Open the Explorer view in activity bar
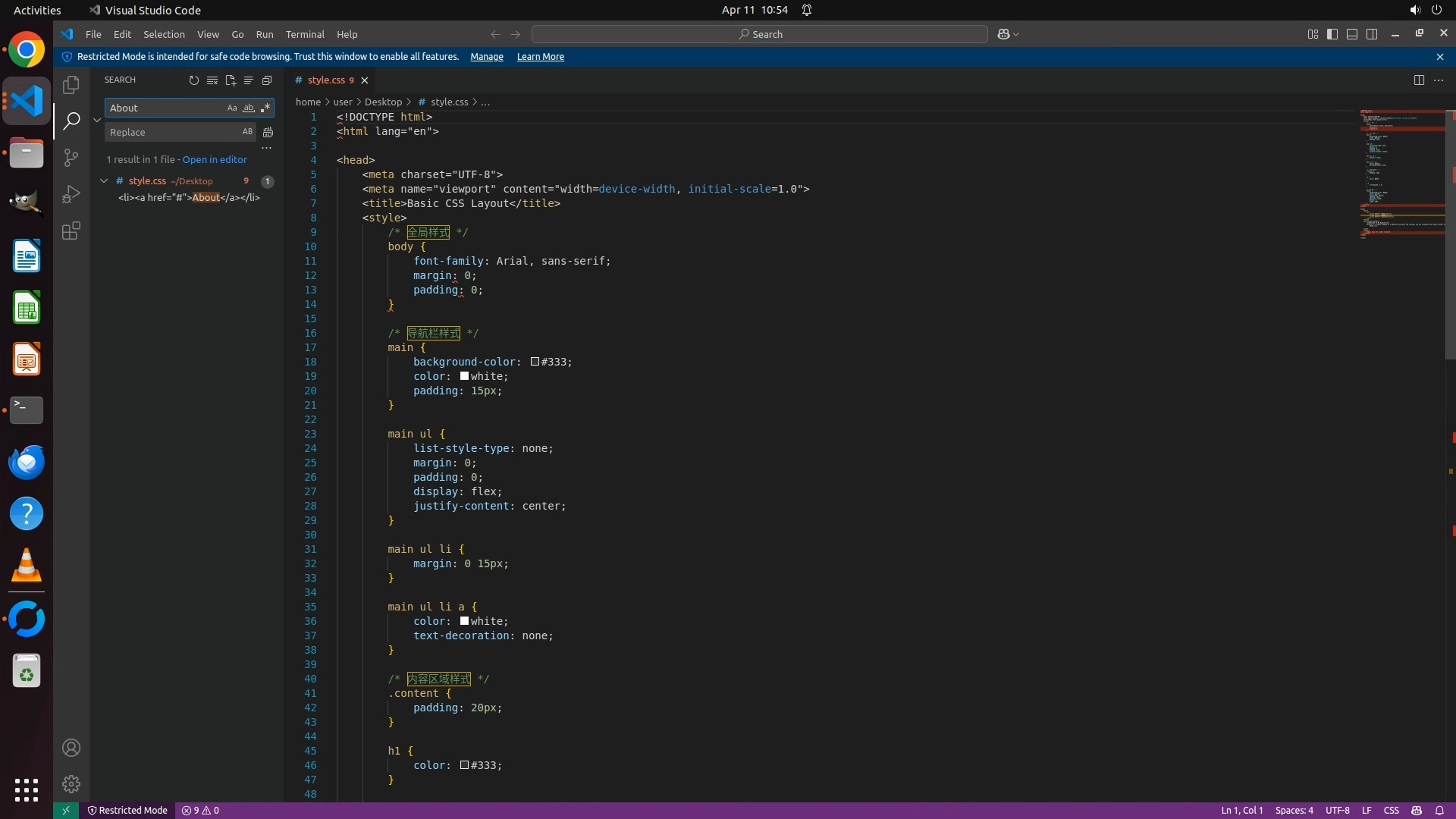This screenshot has width=1456, height=819. click(x=71, y=85)
